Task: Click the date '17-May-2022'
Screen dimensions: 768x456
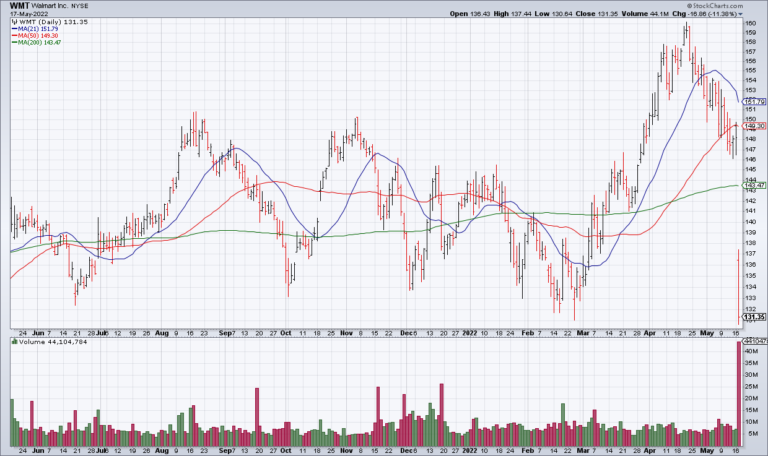Action: point(29,14)
